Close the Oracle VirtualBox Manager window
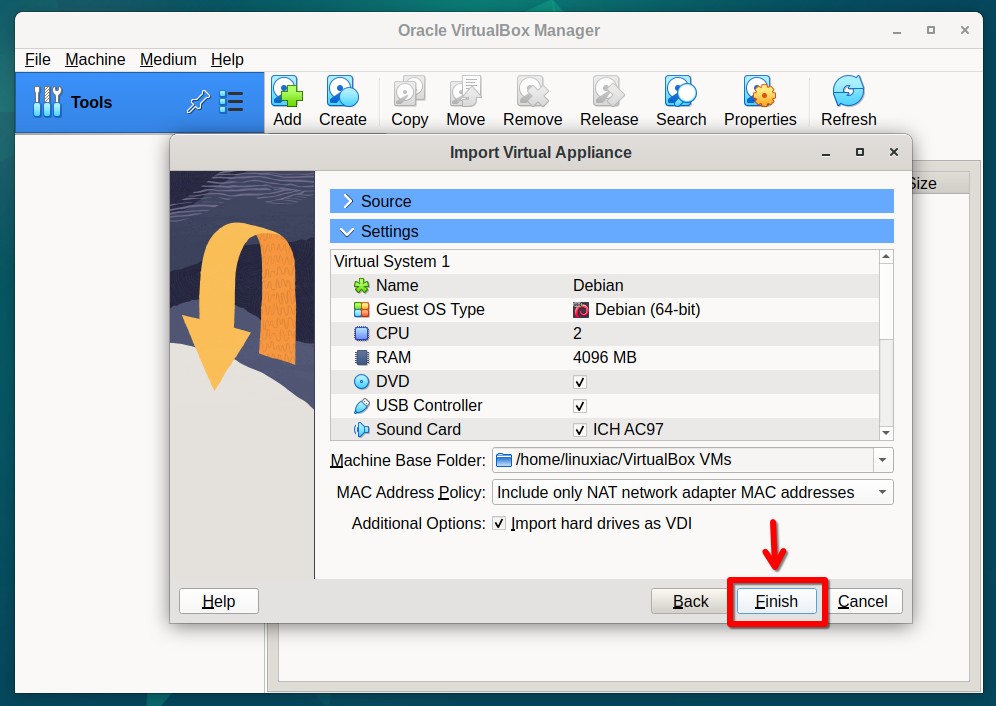The image size is (996, 706). coord(965,31)
